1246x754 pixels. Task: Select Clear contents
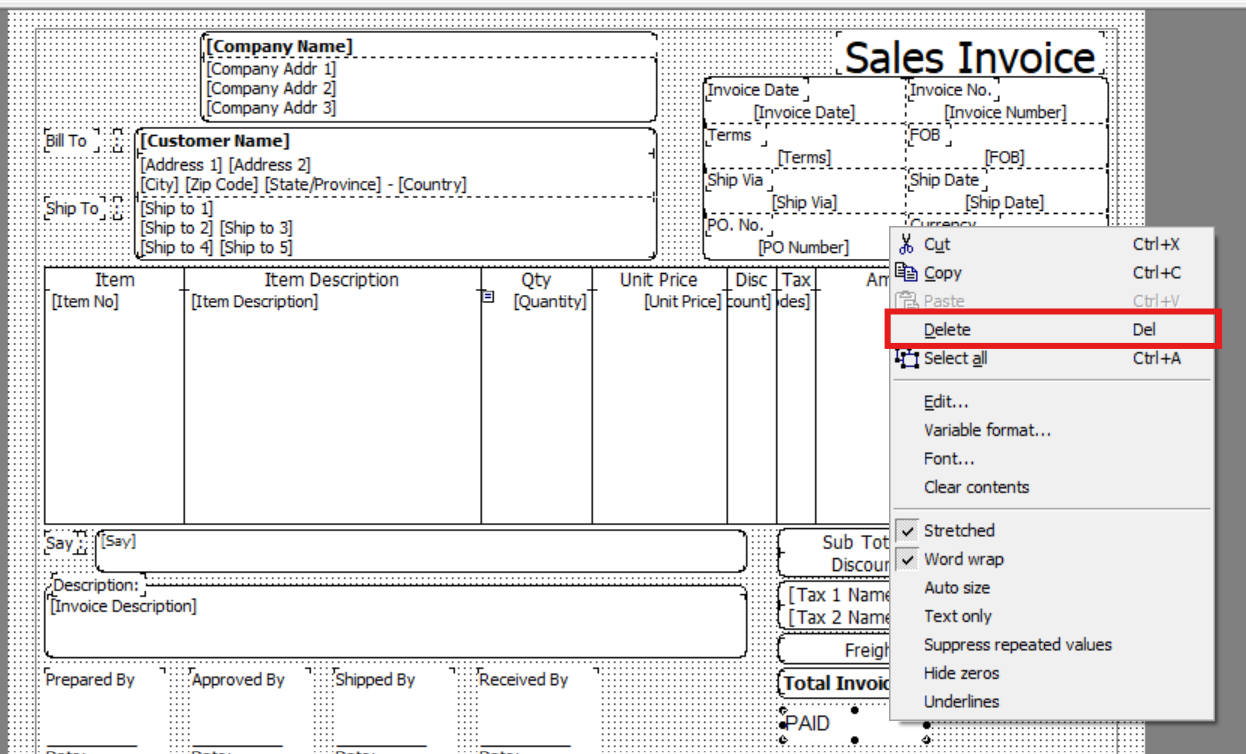pos(976,487)
